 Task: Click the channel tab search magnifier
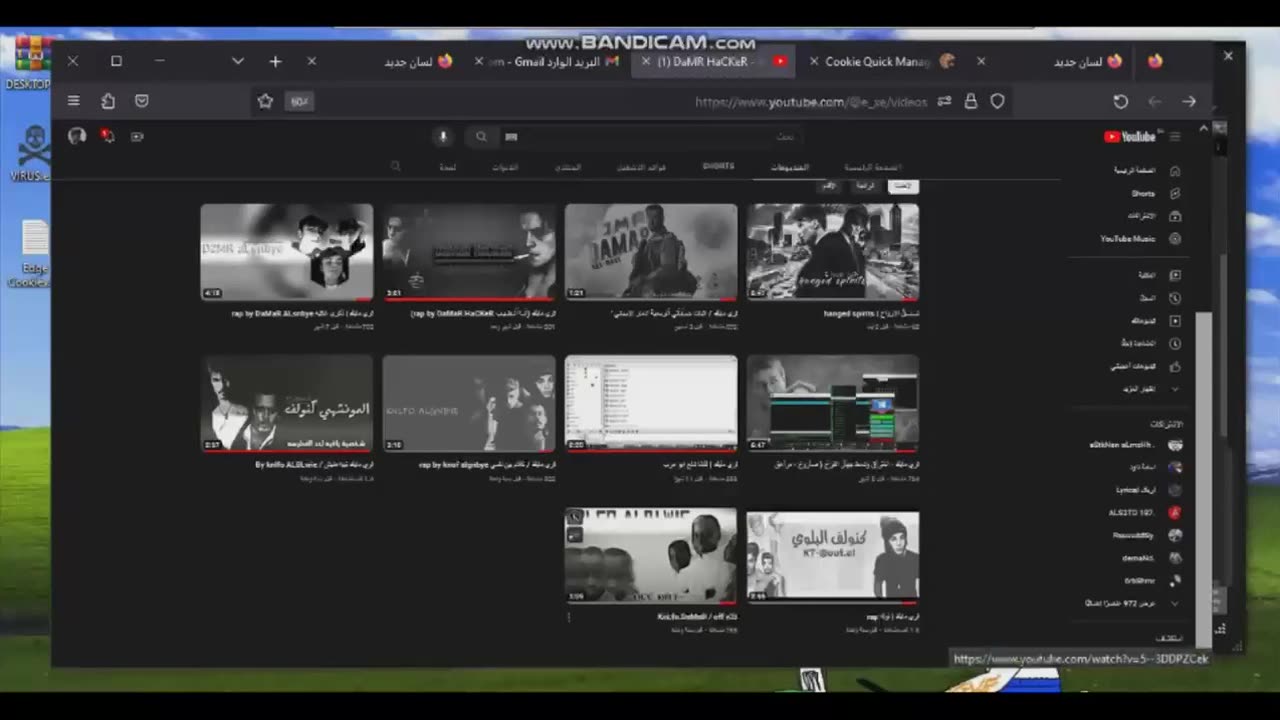click(396, 167)
